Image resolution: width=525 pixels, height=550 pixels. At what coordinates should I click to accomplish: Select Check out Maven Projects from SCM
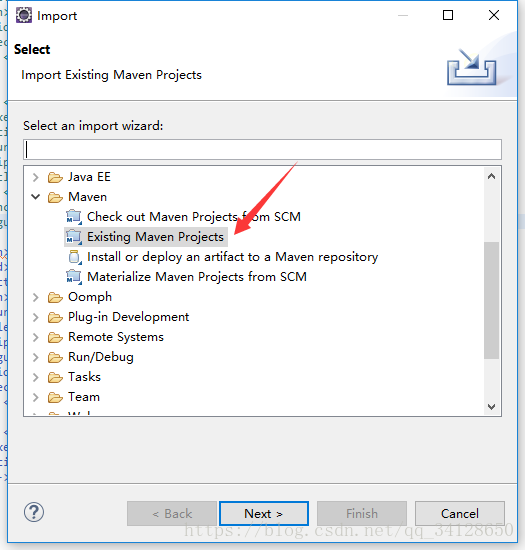(194, 217)
